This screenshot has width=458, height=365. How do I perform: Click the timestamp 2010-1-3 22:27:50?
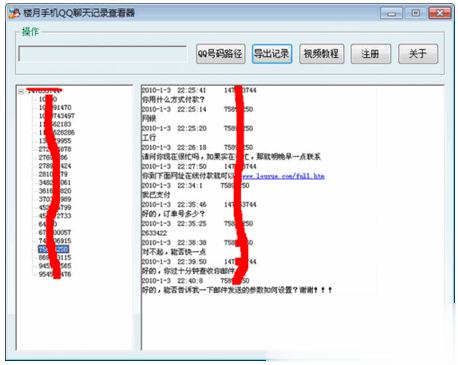174,166
